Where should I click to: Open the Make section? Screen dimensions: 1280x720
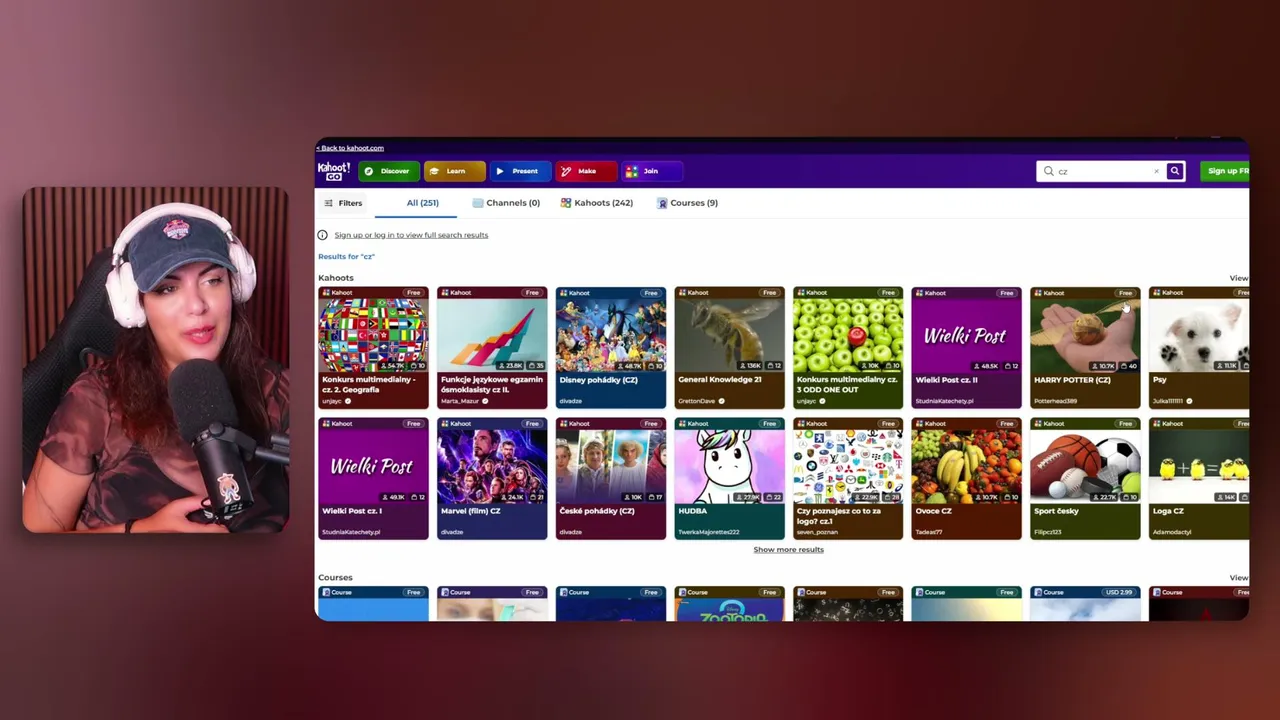[x=585, y=171]
